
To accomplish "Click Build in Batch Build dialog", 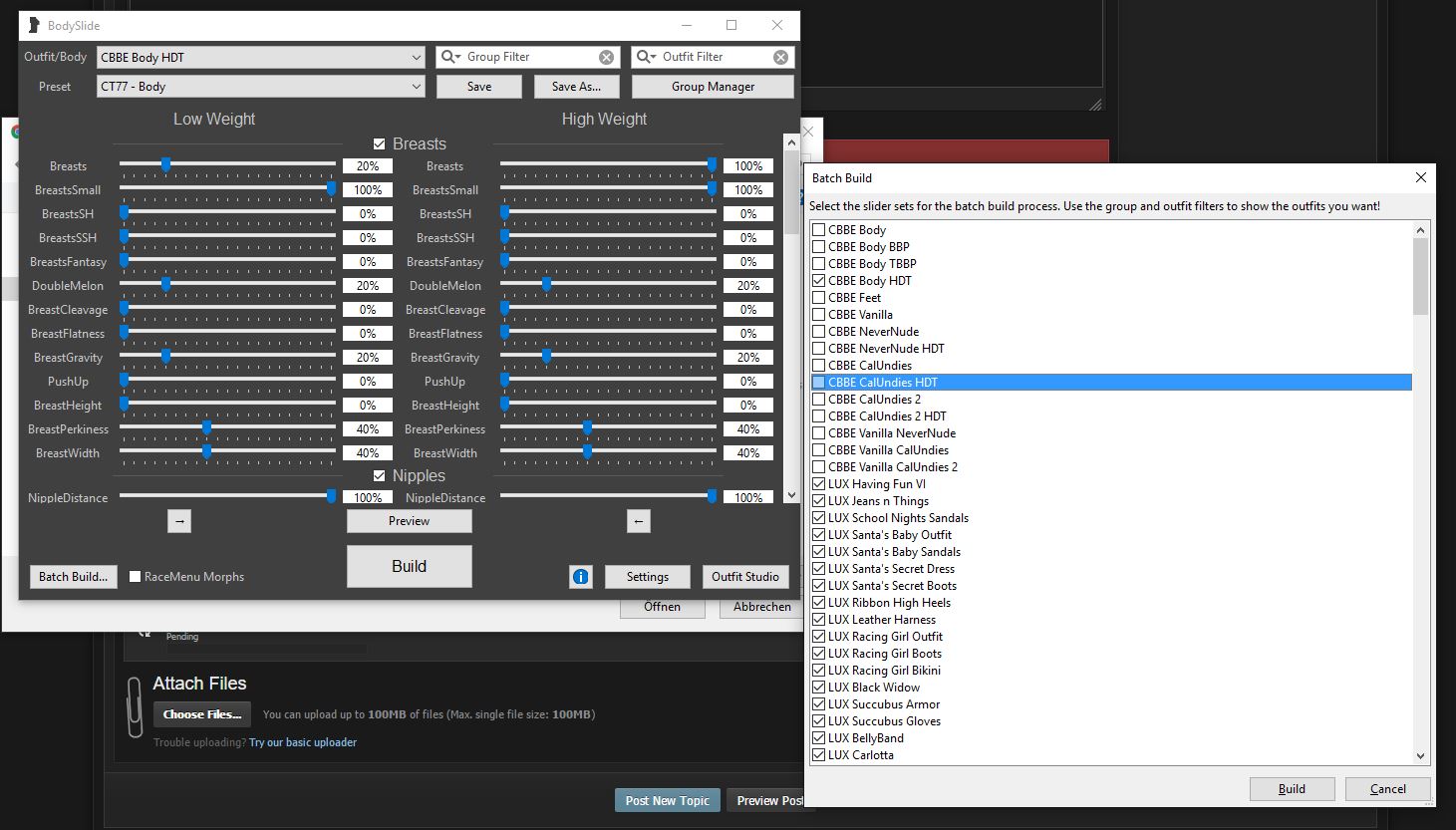I will pos(1293,789).
